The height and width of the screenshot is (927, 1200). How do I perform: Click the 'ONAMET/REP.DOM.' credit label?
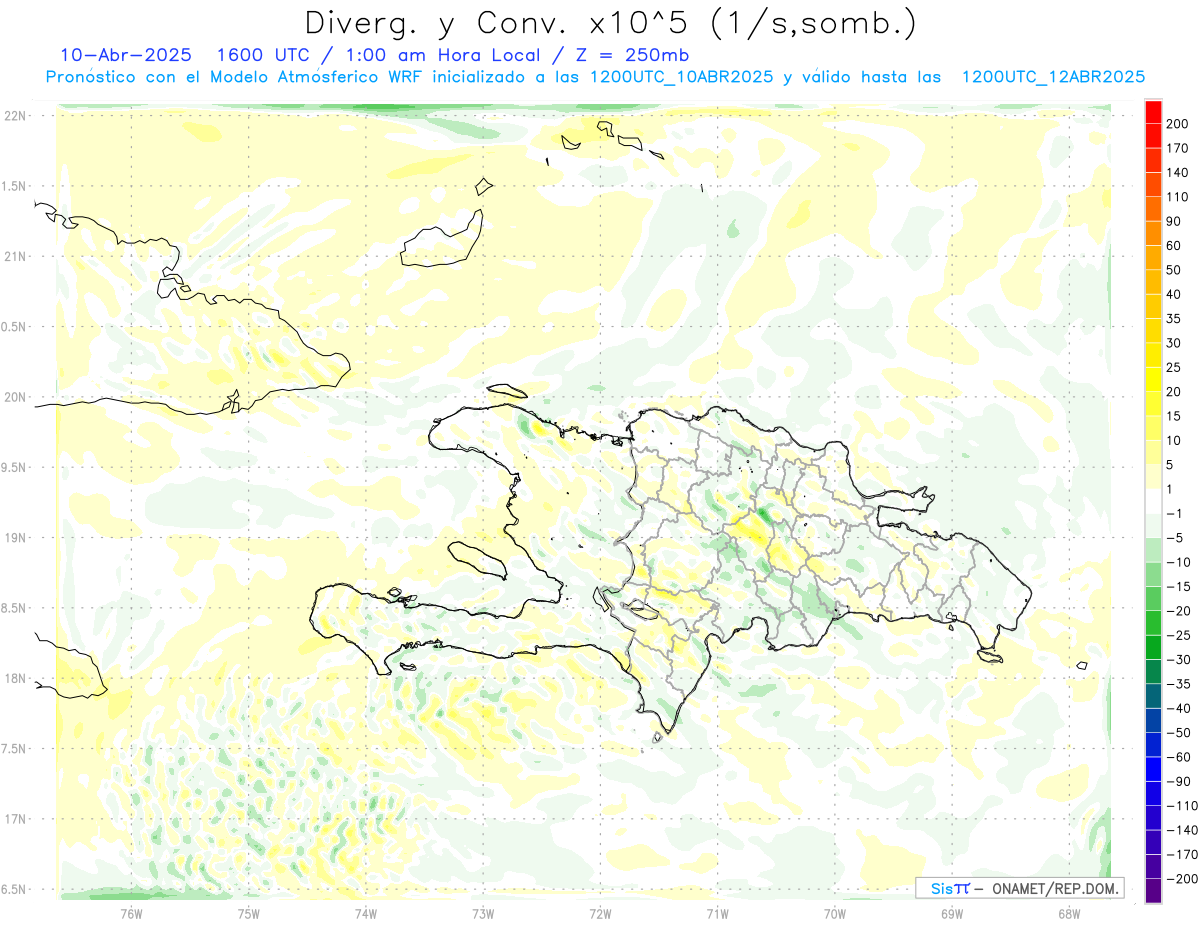(1054, 888)
